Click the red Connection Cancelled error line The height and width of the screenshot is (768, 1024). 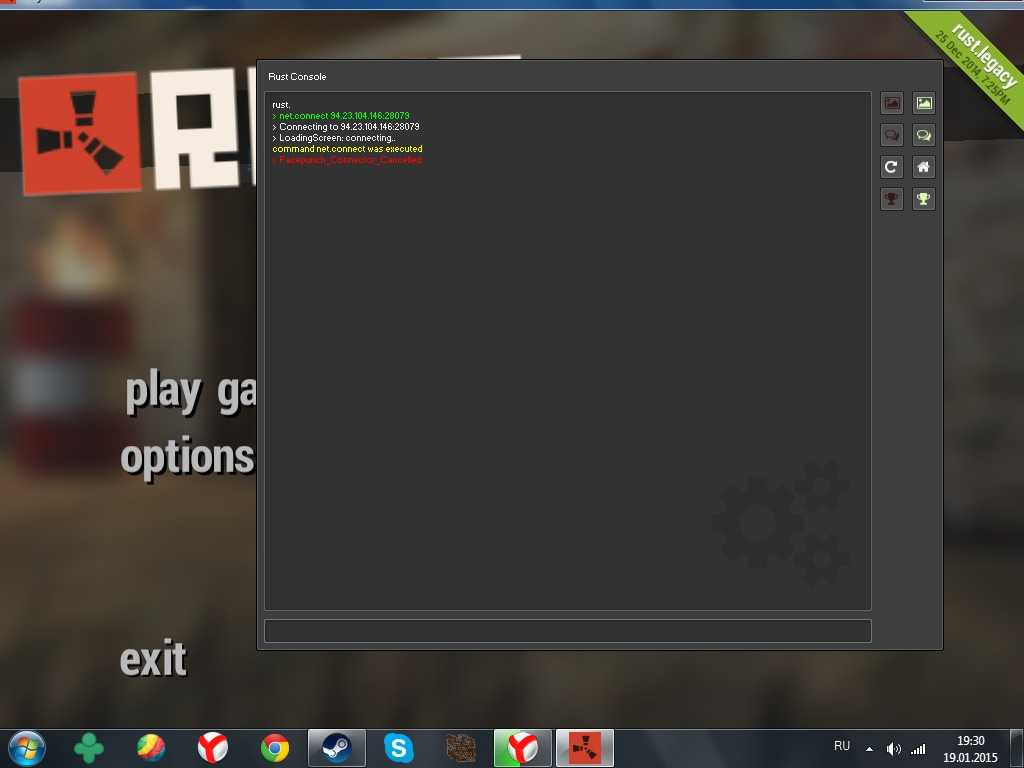tap(347, 160)
